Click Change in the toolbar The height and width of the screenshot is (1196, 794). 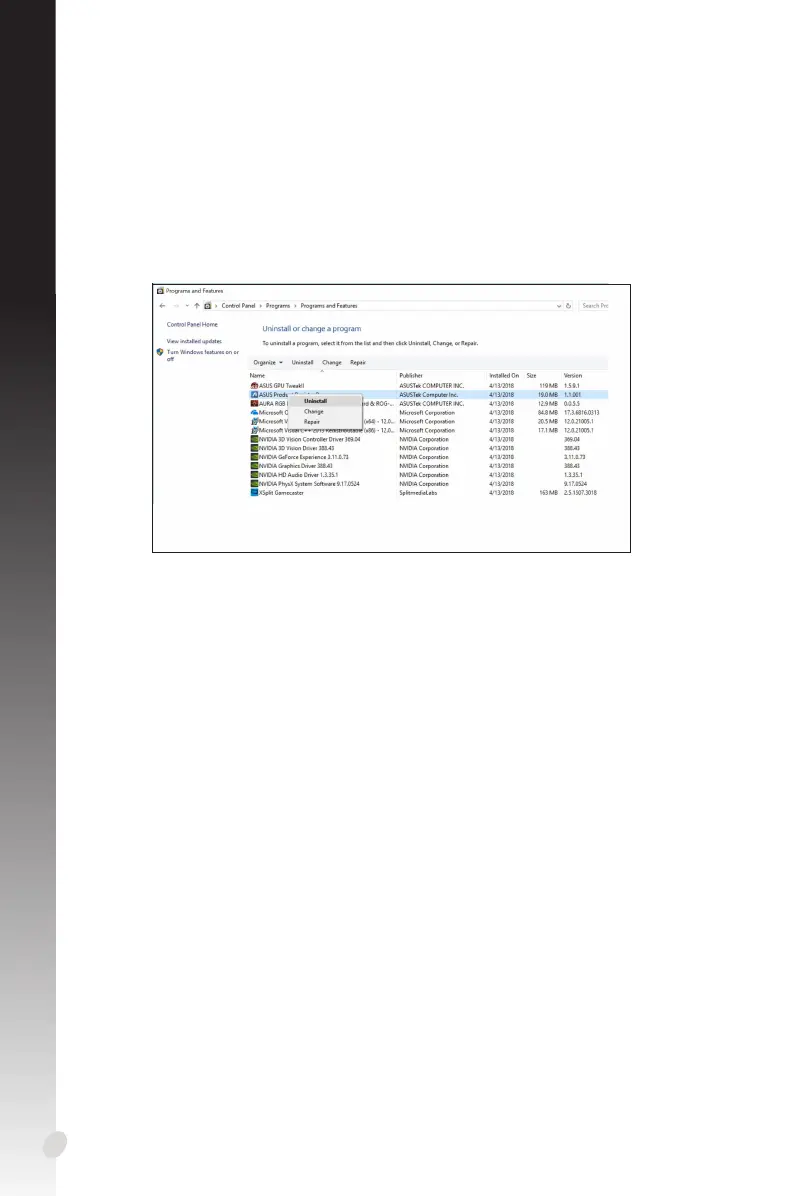tap(332, 363)
